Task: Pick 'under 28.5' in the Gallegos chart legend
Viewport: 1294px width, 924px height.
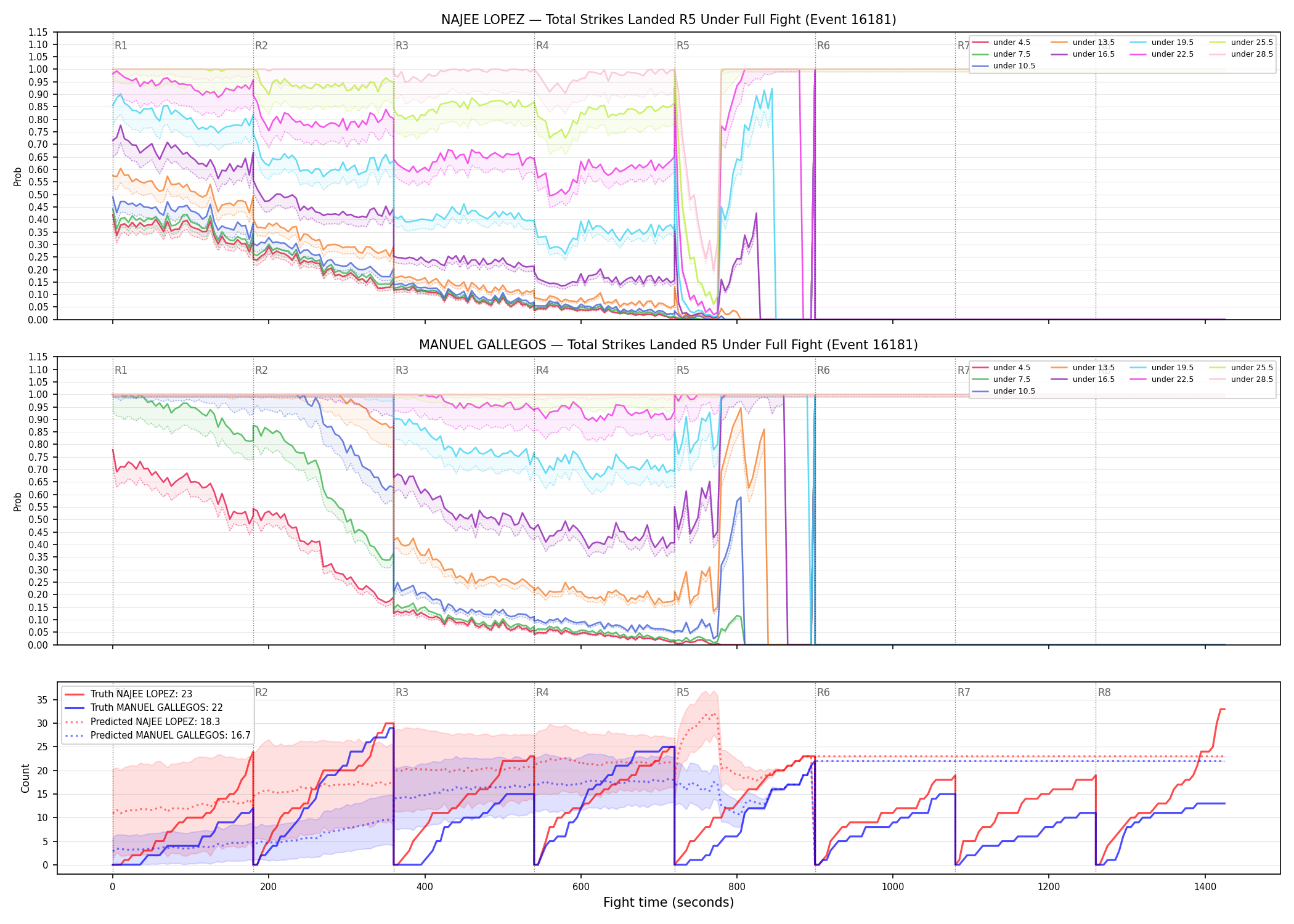Action: (1241, 379)
